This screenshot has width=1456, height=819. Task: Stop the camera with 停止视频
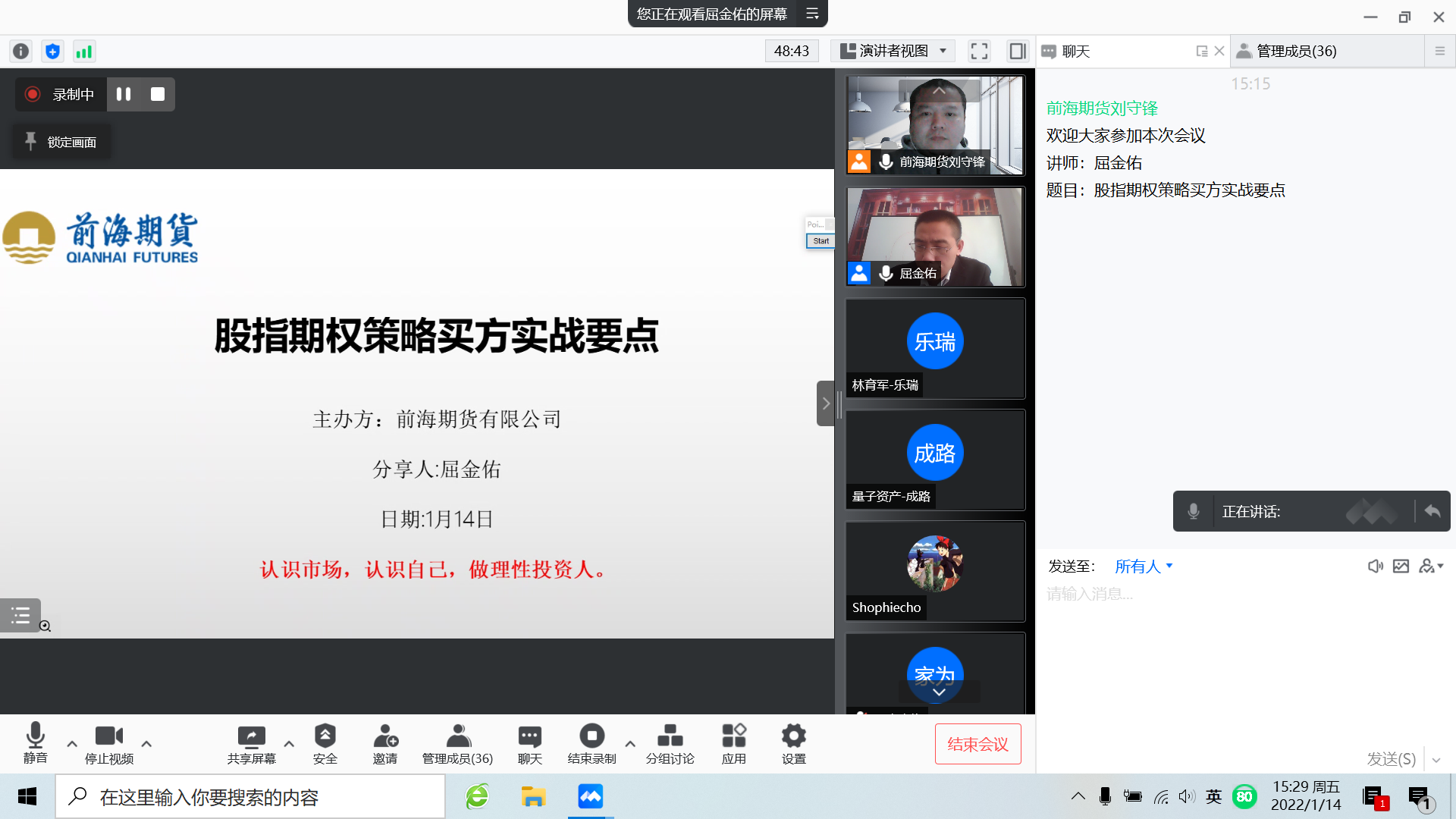click(109, 742)
